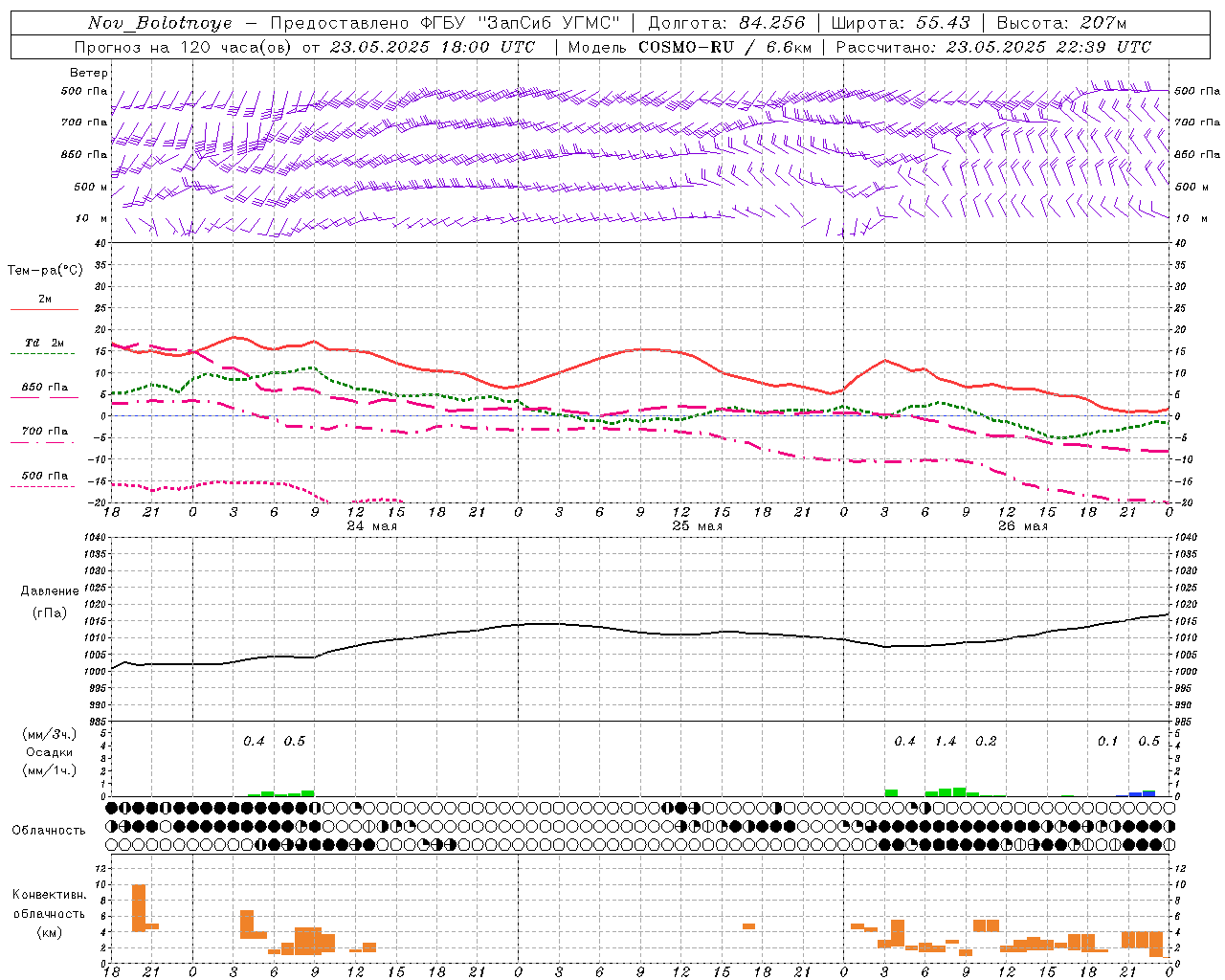Click the 500 м wind level label
The width and height of the screenshot is (1225, 980).
(91, 188)
